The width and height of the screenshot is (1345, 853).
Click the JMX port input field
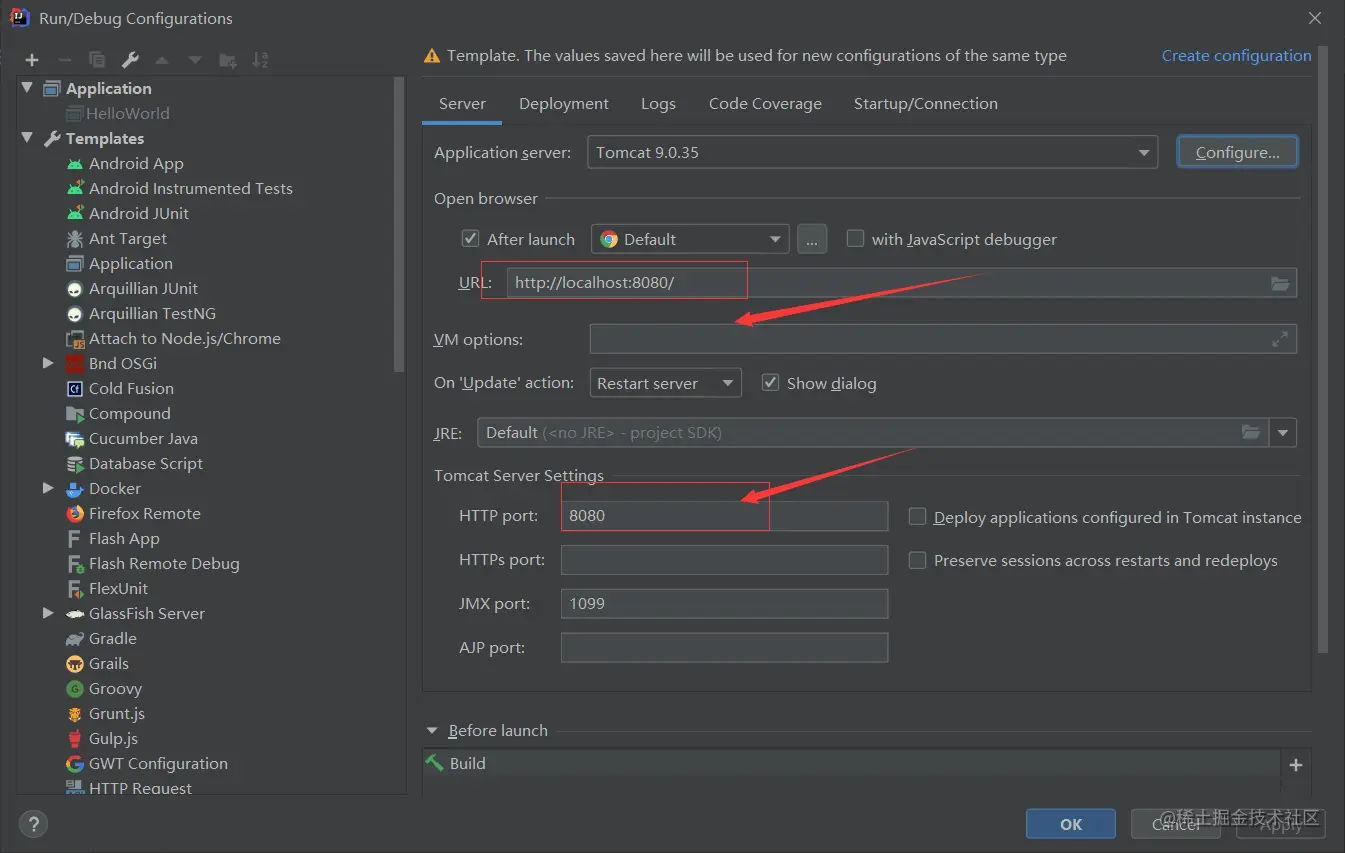click(x=724, y=604)
